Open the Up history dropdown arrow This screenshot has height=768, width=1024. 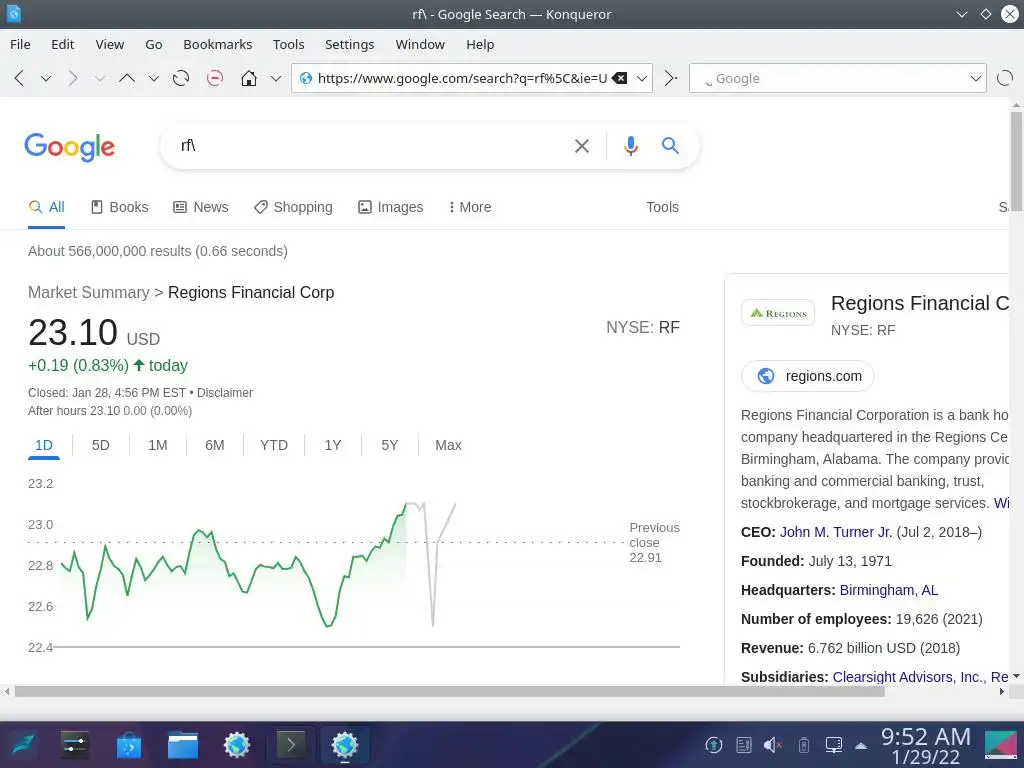153,79
